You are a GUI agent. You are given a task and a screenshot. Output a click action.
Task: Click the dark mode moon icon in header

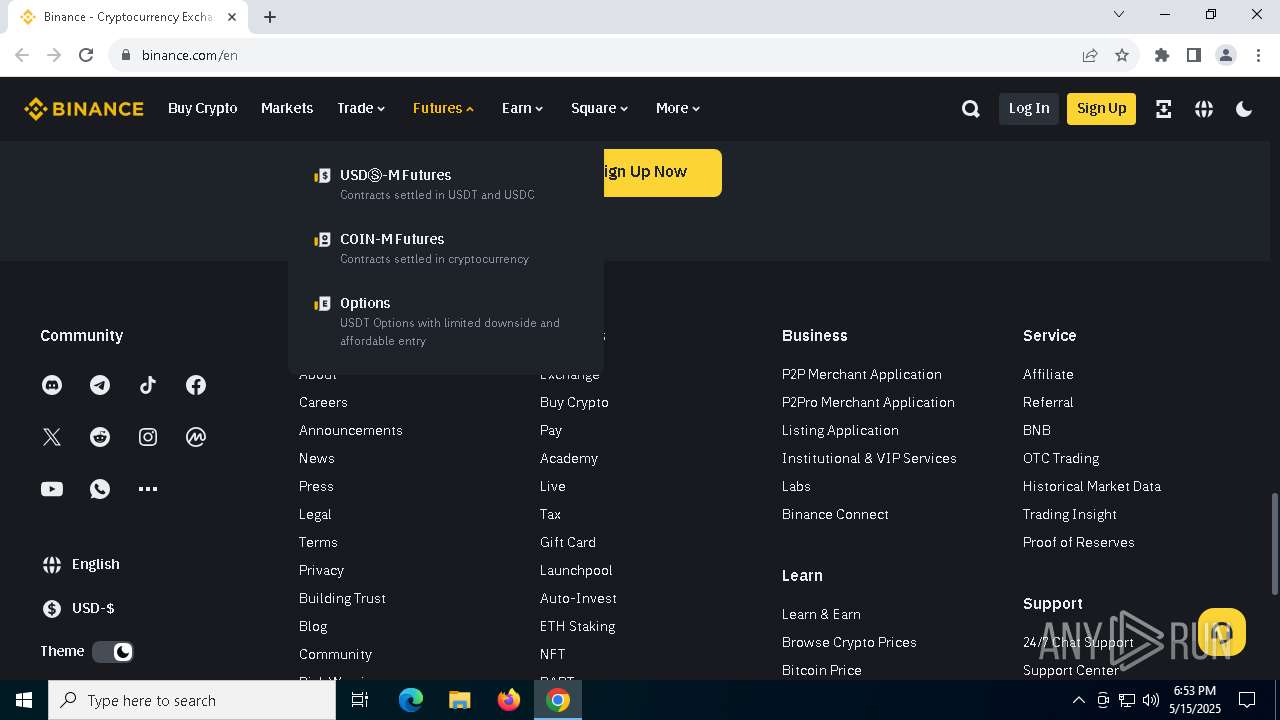1244,109
